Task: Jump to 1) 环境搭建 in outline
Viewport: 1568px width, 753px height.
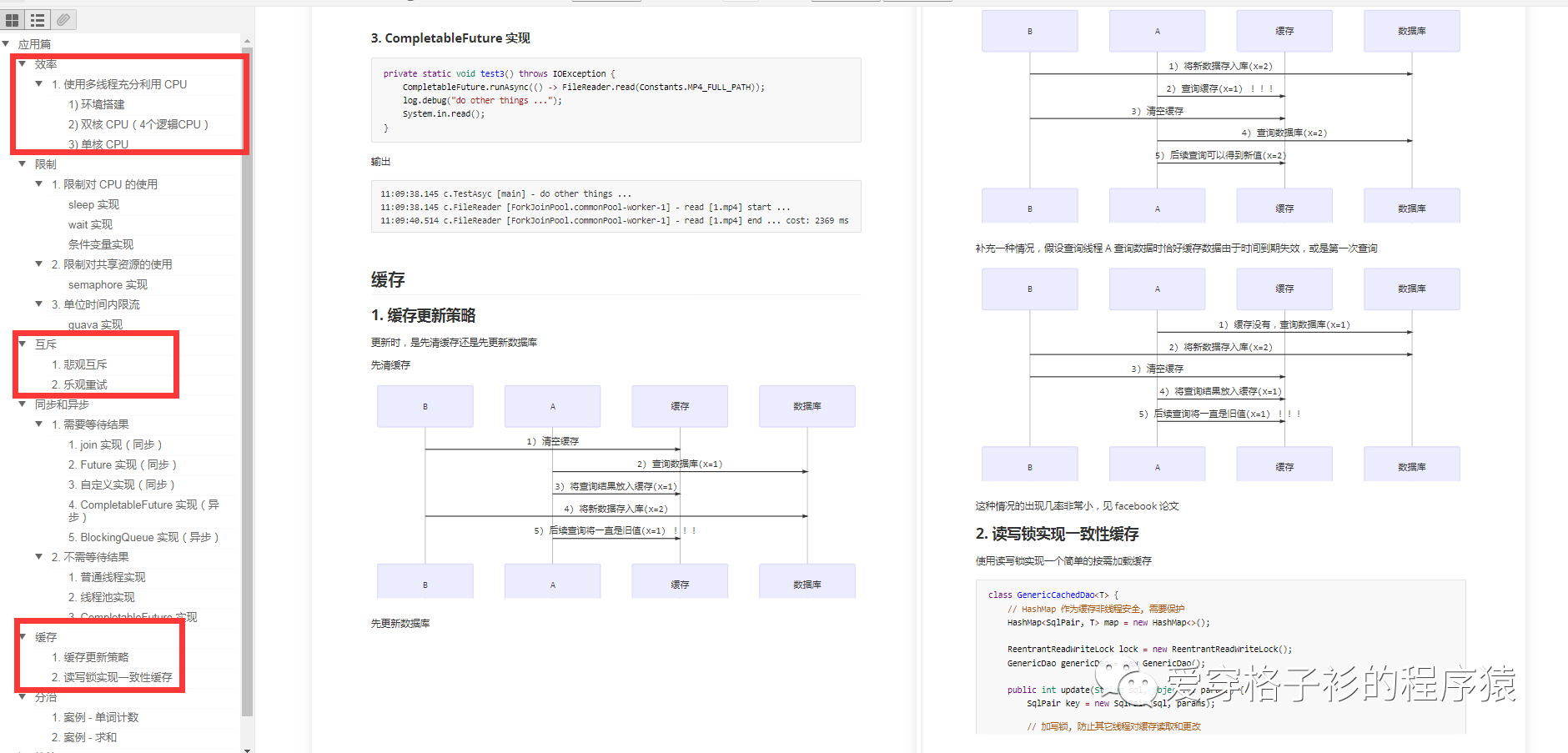Action: pyautogui.click(x=97, y=104)
